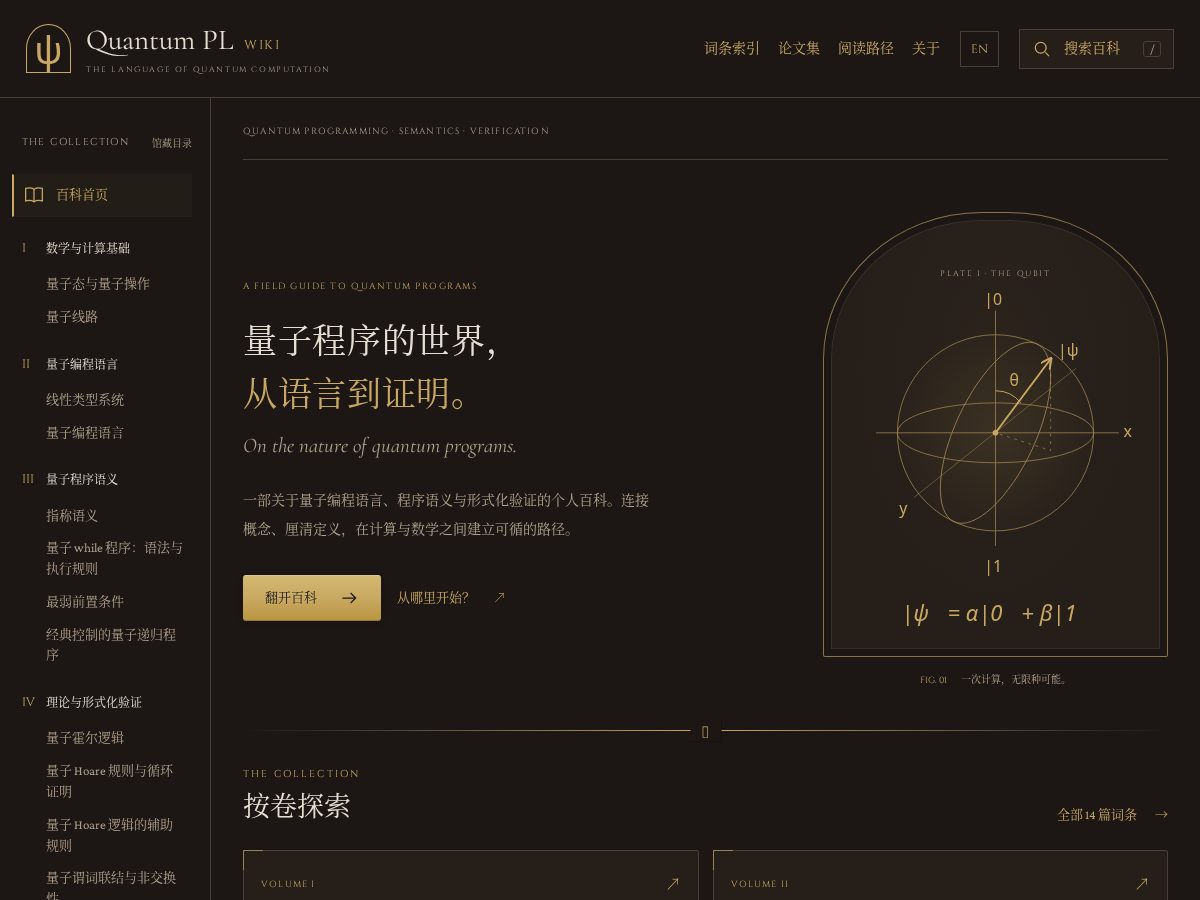
Task: Open 量子线路 entry
Action: (x=72, y=317)
